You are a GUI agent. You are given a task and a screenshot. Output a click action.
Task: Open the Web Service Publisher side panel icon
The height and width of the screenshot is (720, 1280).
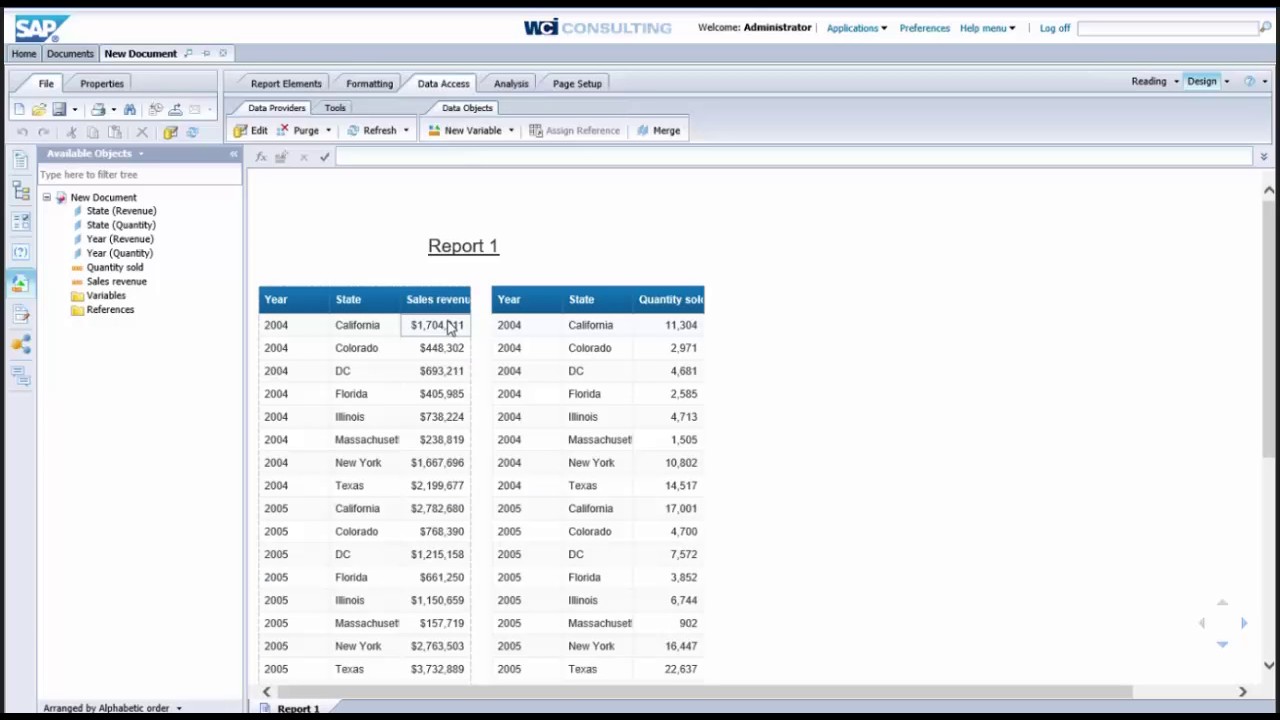21,345
